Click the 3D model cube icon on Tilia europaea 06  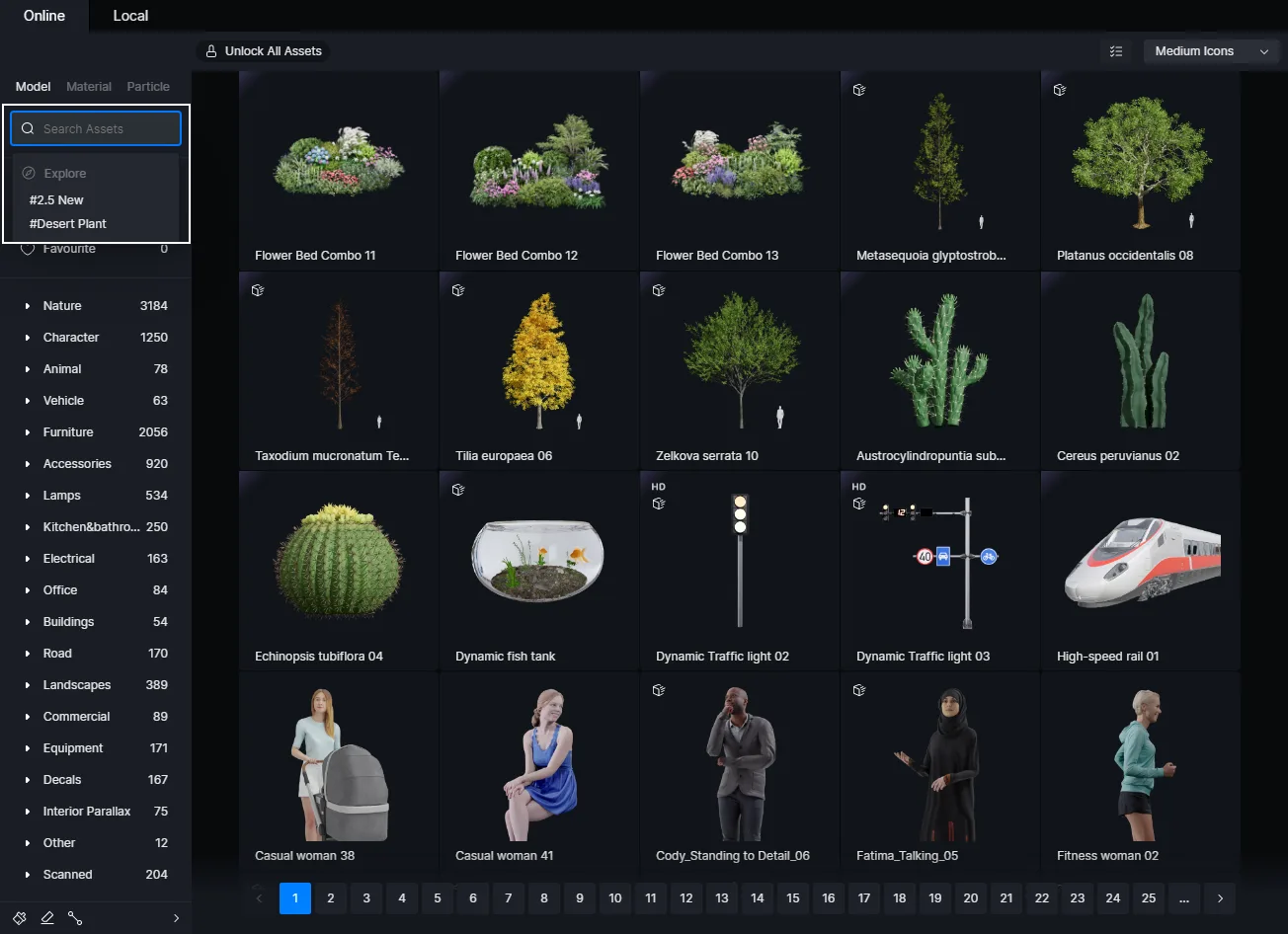tap(457, 289)
